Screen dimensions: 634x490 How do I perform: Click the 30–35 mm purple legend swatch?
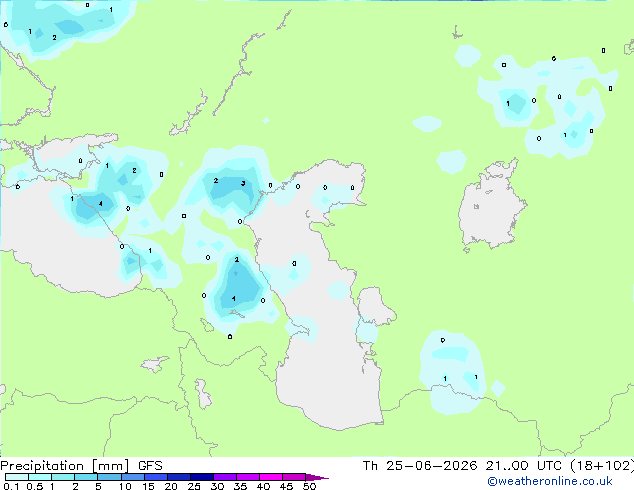pyautogui.click(x=225, y=477)
